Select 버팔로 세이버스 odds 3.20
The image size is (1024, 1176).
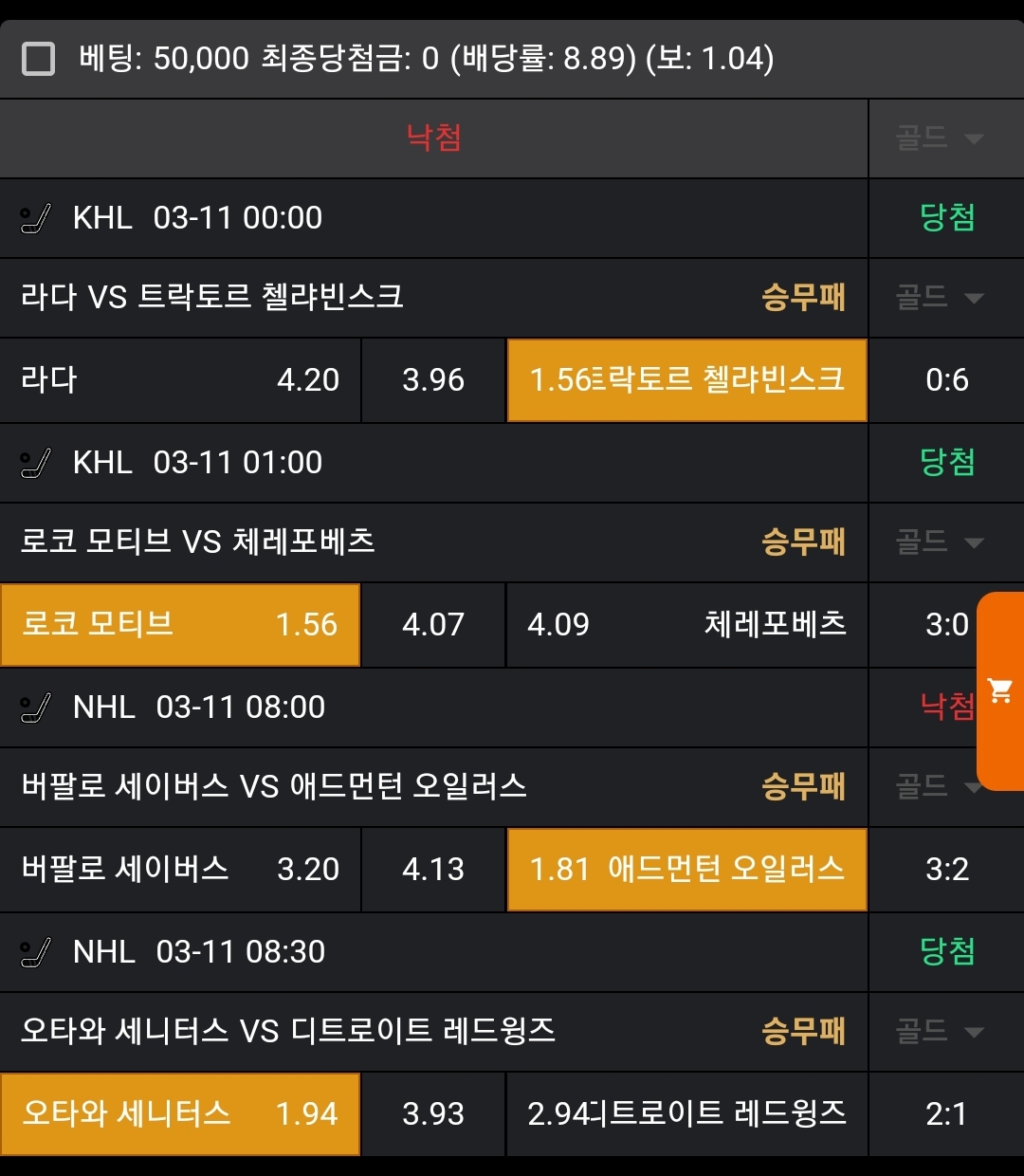180,870
